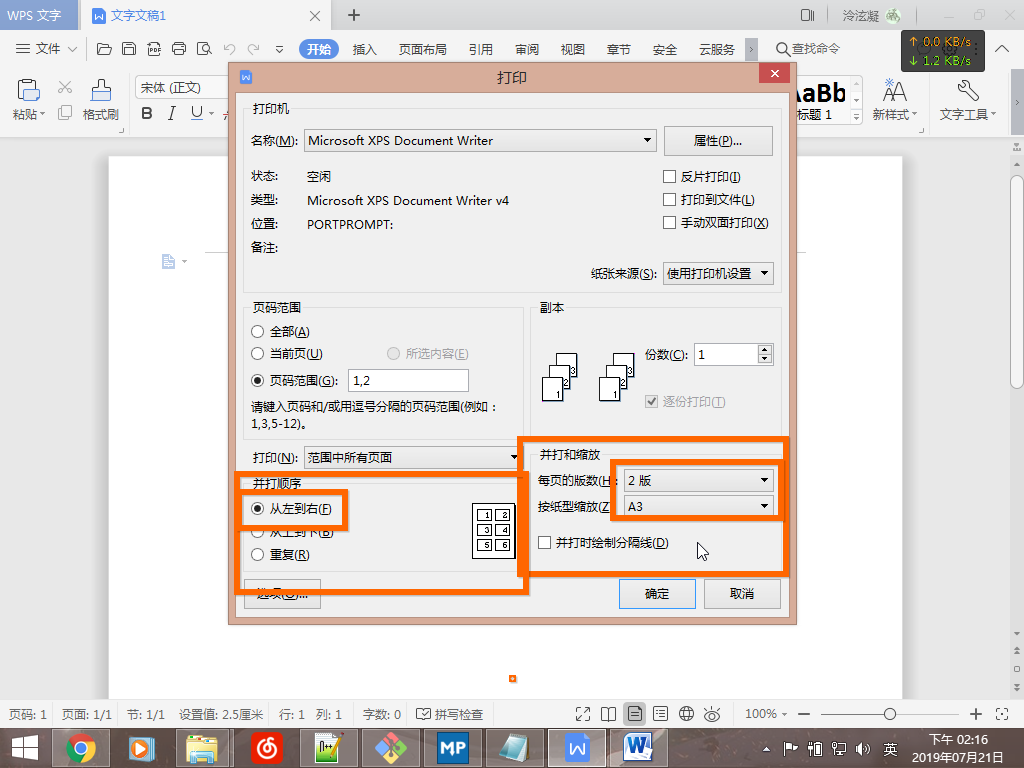Click the Save icon in quick toolbar
The width and height of the screenshot is (1024, 768).
click(x=129, y=49)
